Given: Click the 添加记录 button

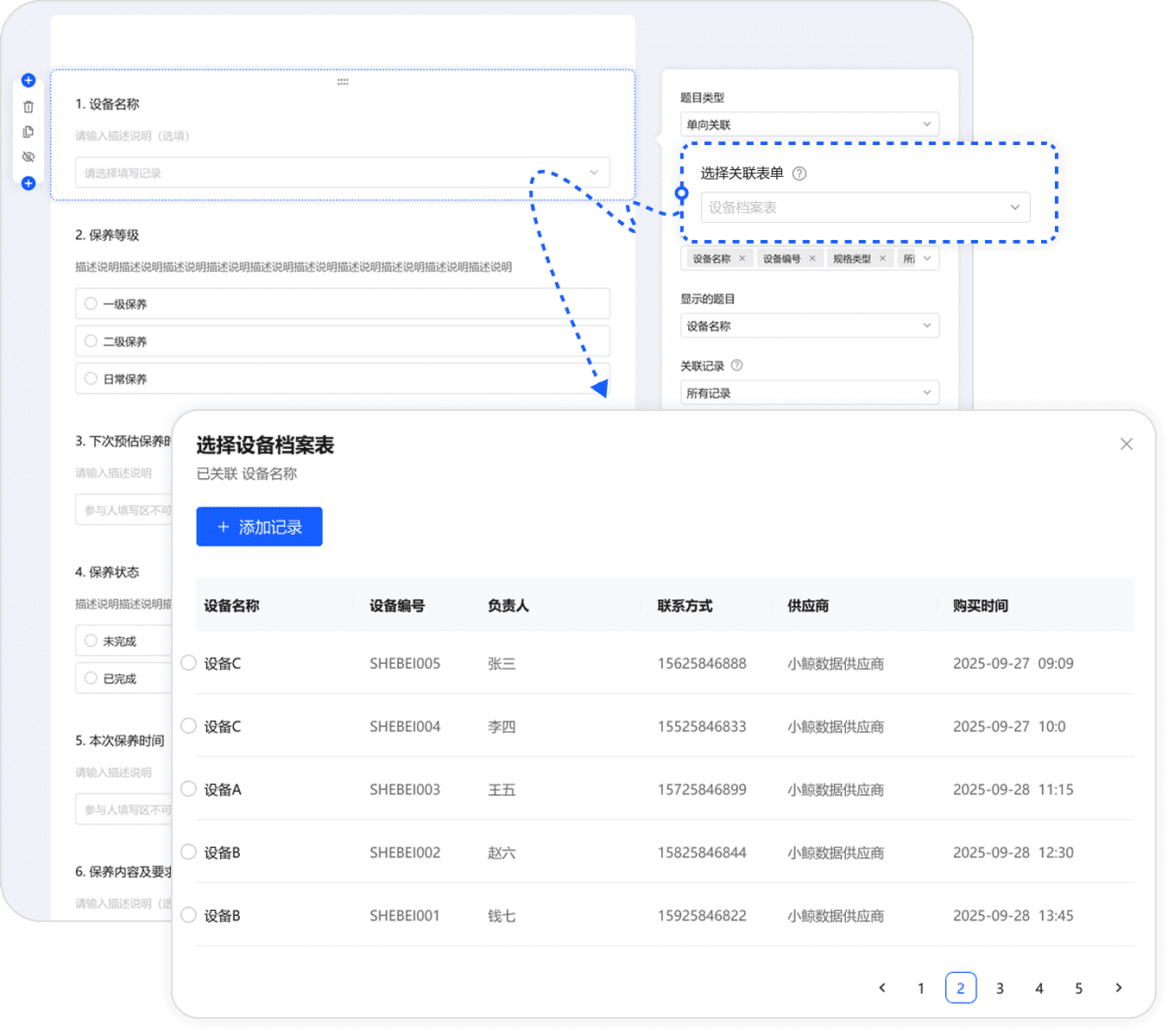Looking at the screenshot, I should (x=259, y=527).
